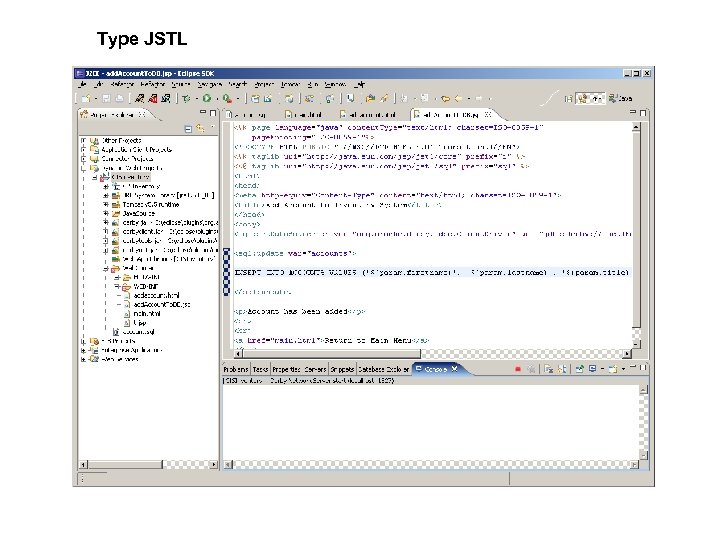This screenshot has height=540, width=720.
Task: Expand the META-INF folder node
Action: (117, 277)
